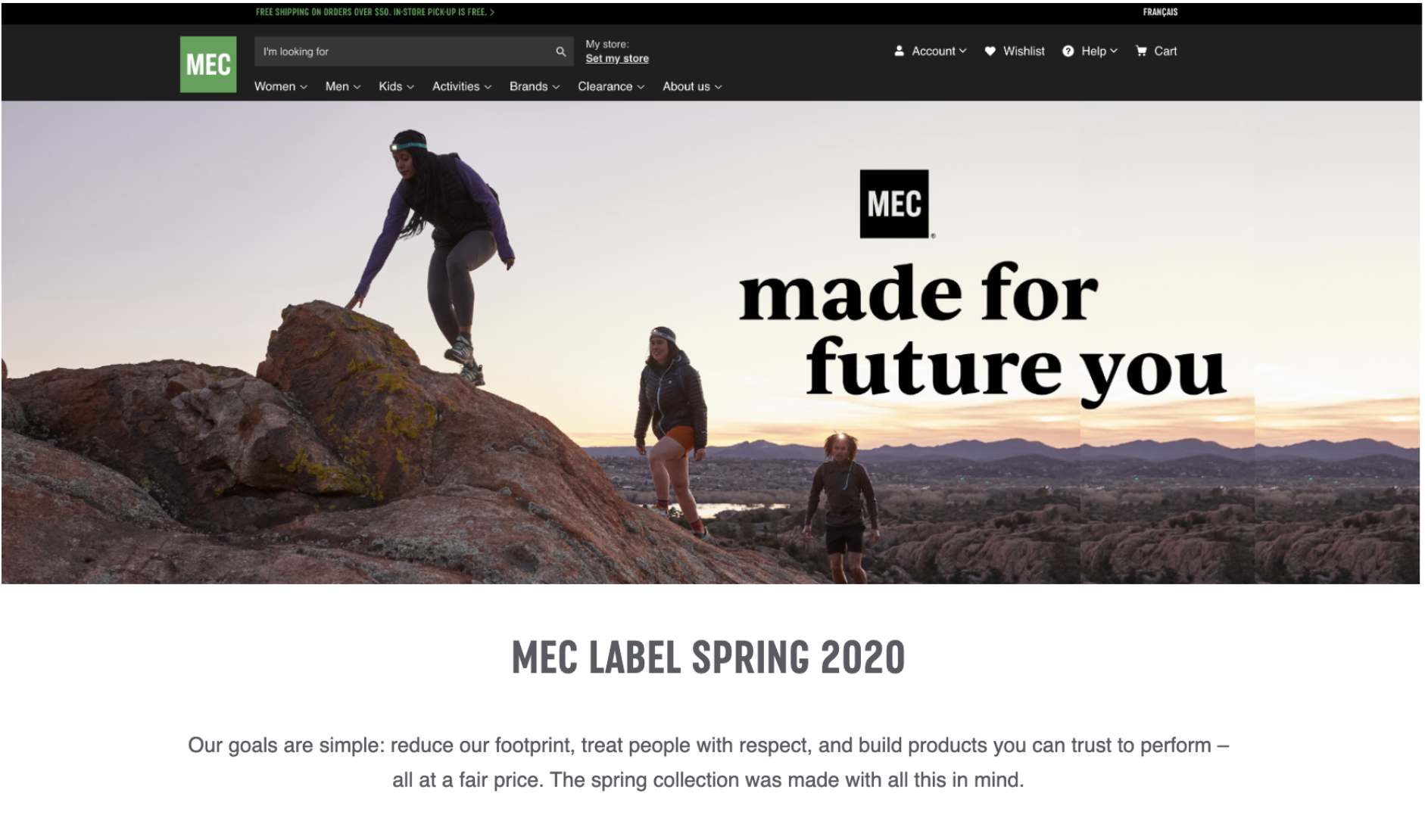Switch language to Français

[x=1160, y=12]
